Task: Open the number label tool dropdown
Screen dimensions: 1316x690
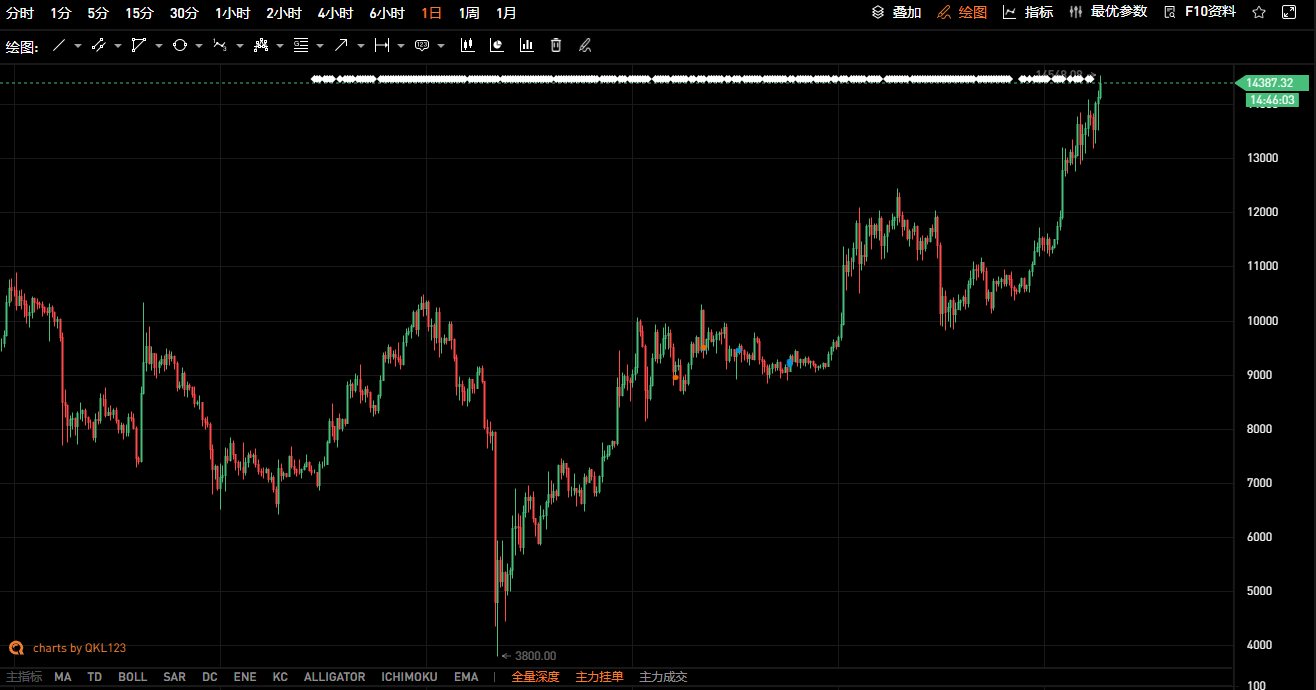Action: (x=439, y=45)
